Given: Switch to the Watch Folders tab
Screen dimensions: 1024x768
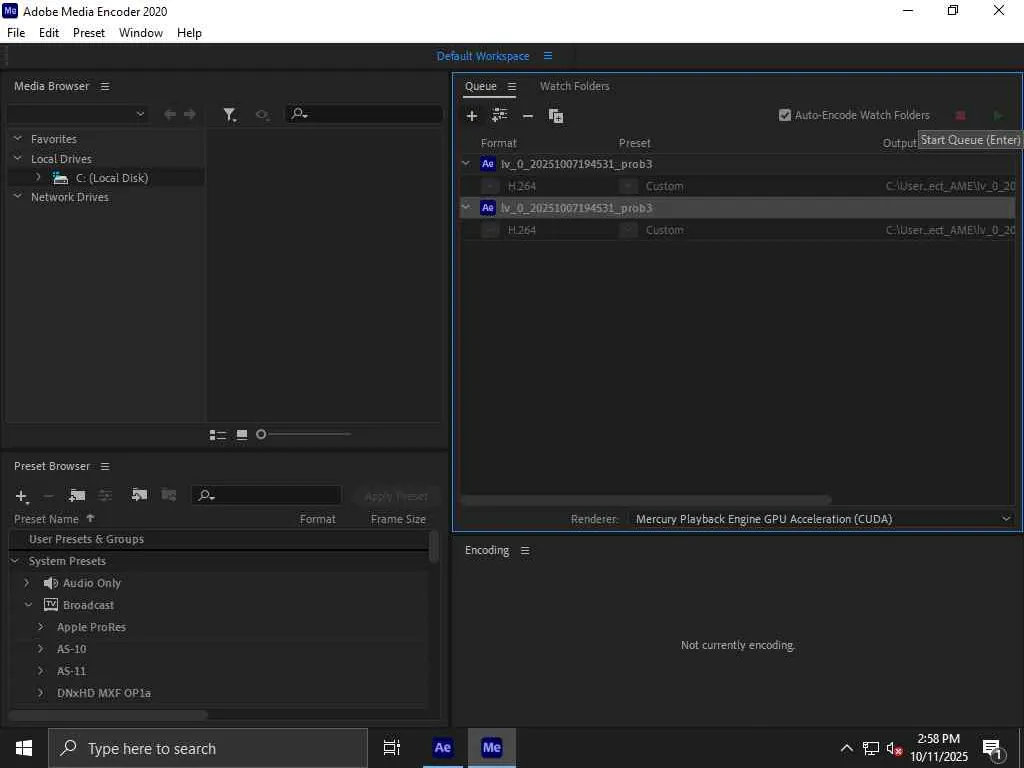Looking at the screenshot, I should pos(574,86).
